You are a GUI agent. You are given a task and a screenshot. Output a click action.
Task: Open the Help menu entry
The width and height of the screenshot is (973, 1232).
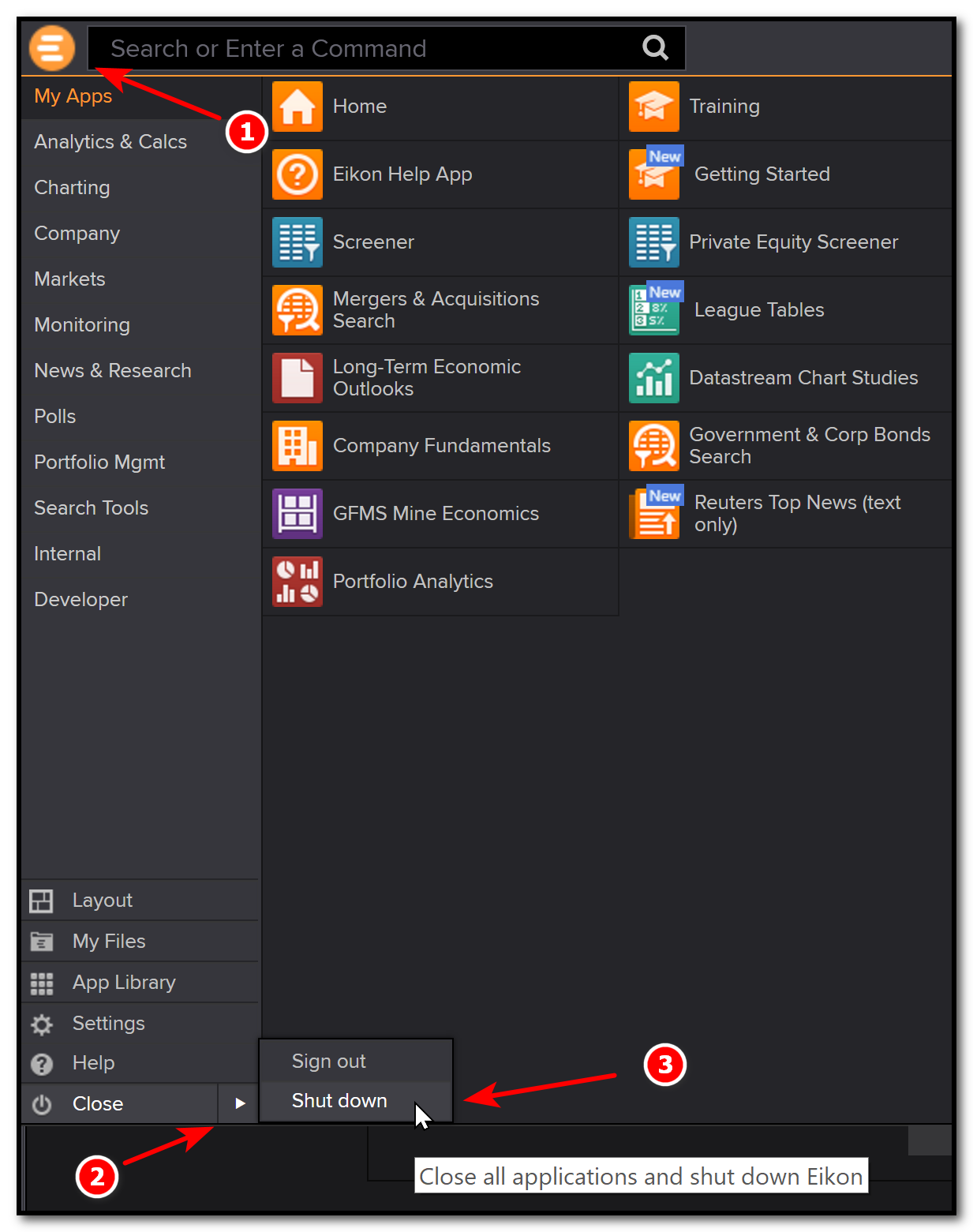tap(140, 1063)
